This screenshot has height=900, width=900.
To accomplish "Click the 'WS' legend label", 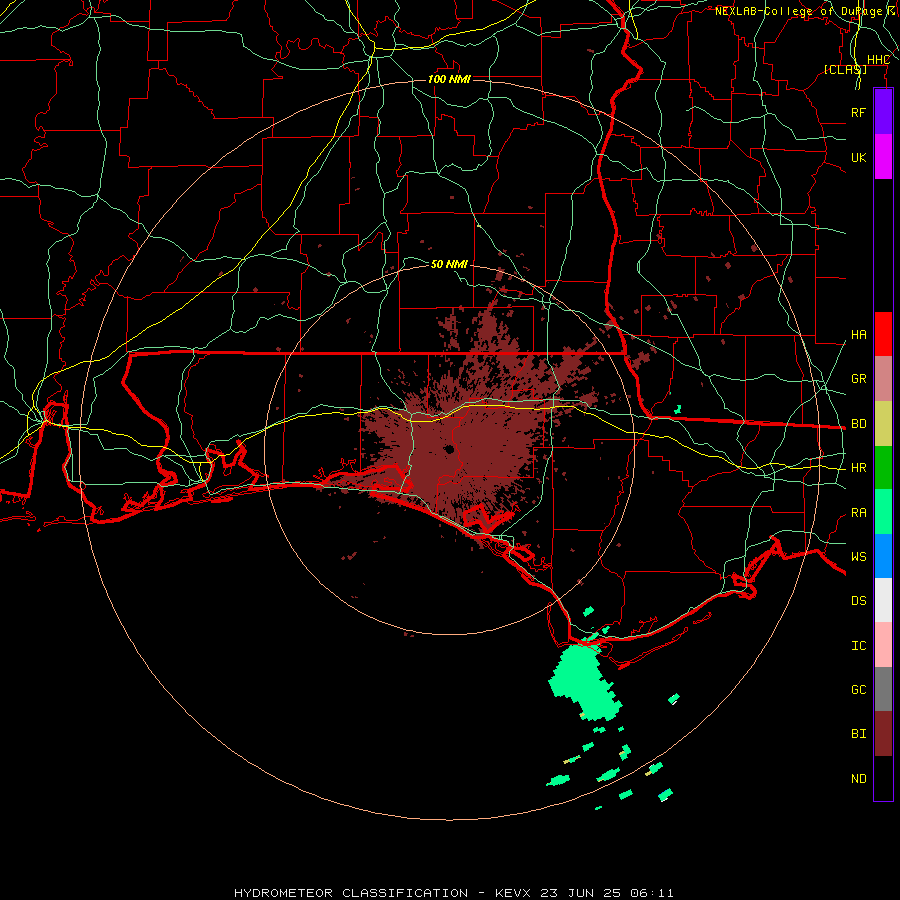I will [858, 557].
